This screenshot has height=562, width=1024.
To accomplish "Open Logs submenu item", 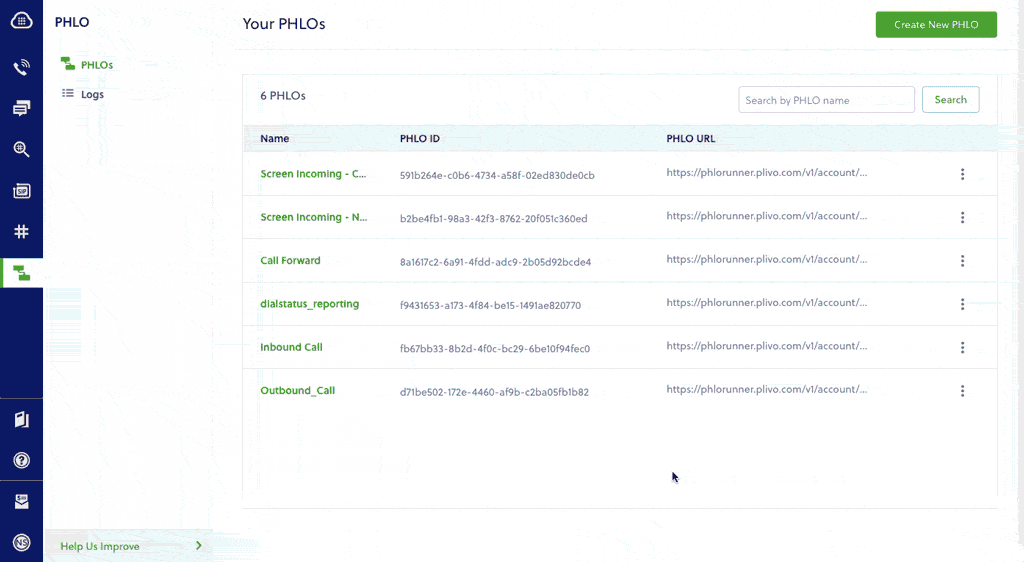I will point(92,94).
